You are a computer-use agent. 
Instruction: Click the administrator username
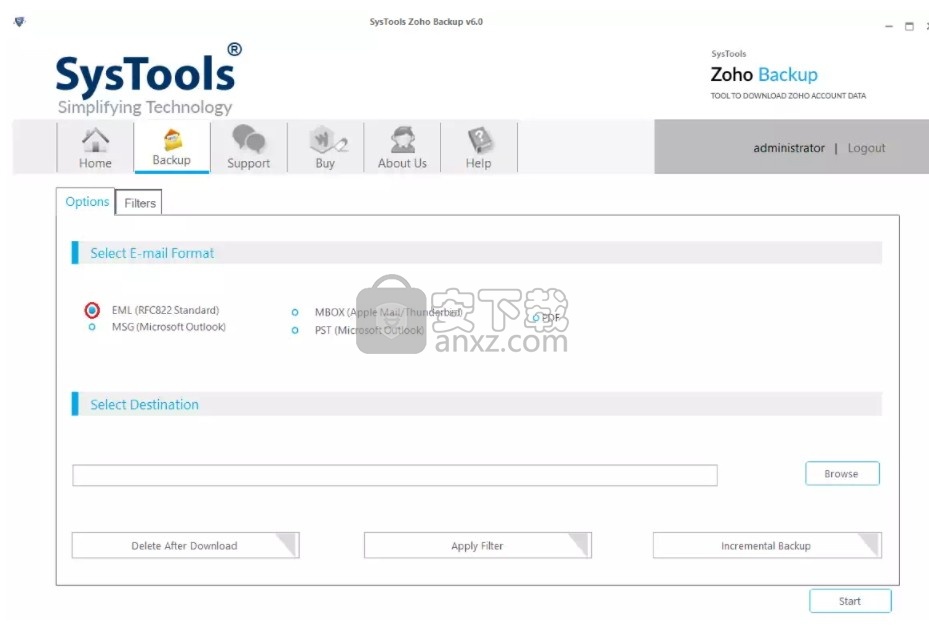coord(789,148)
